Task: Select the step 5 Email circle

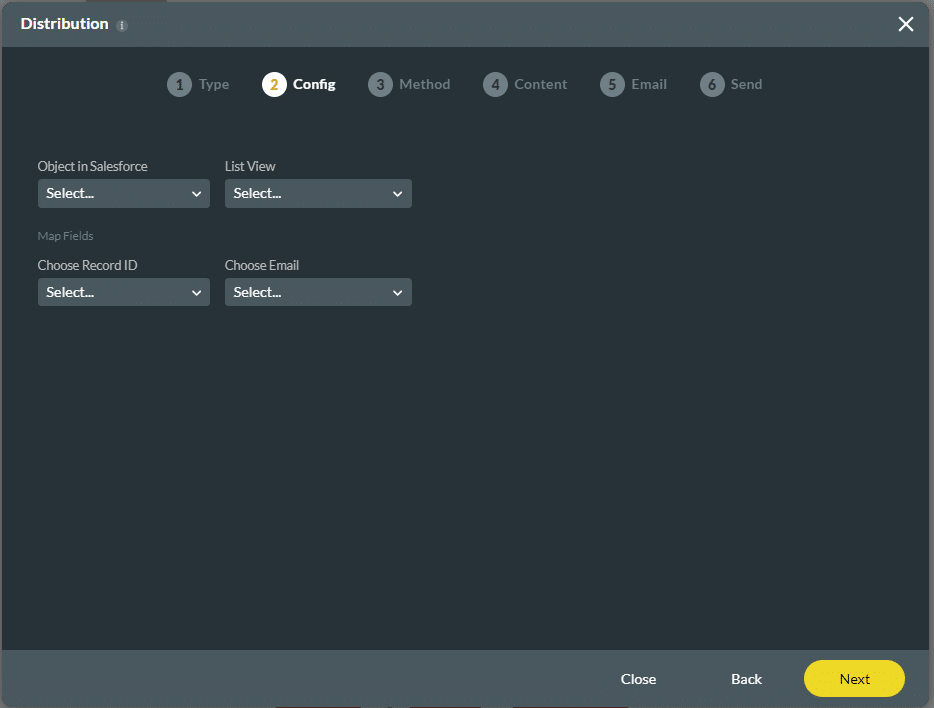Action: (x=611, y=84)
